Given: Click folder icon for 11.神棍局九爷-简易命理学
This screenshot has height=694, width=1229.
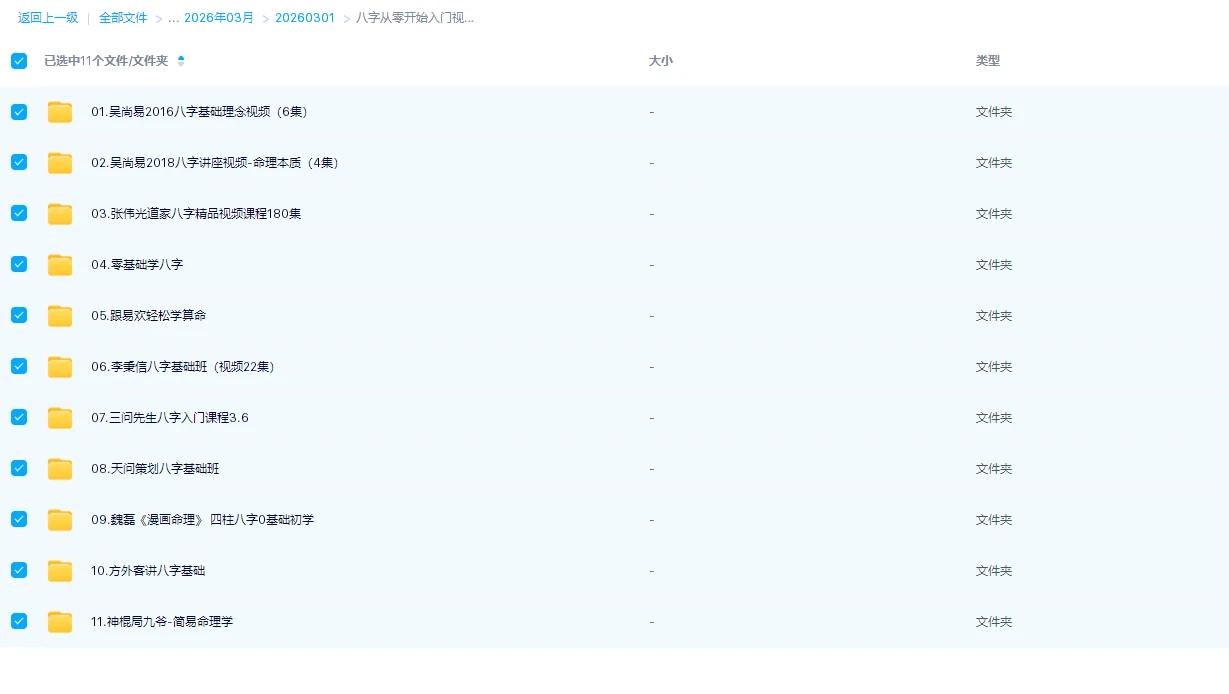Looking at the screenshot, I should click(60, 622).
